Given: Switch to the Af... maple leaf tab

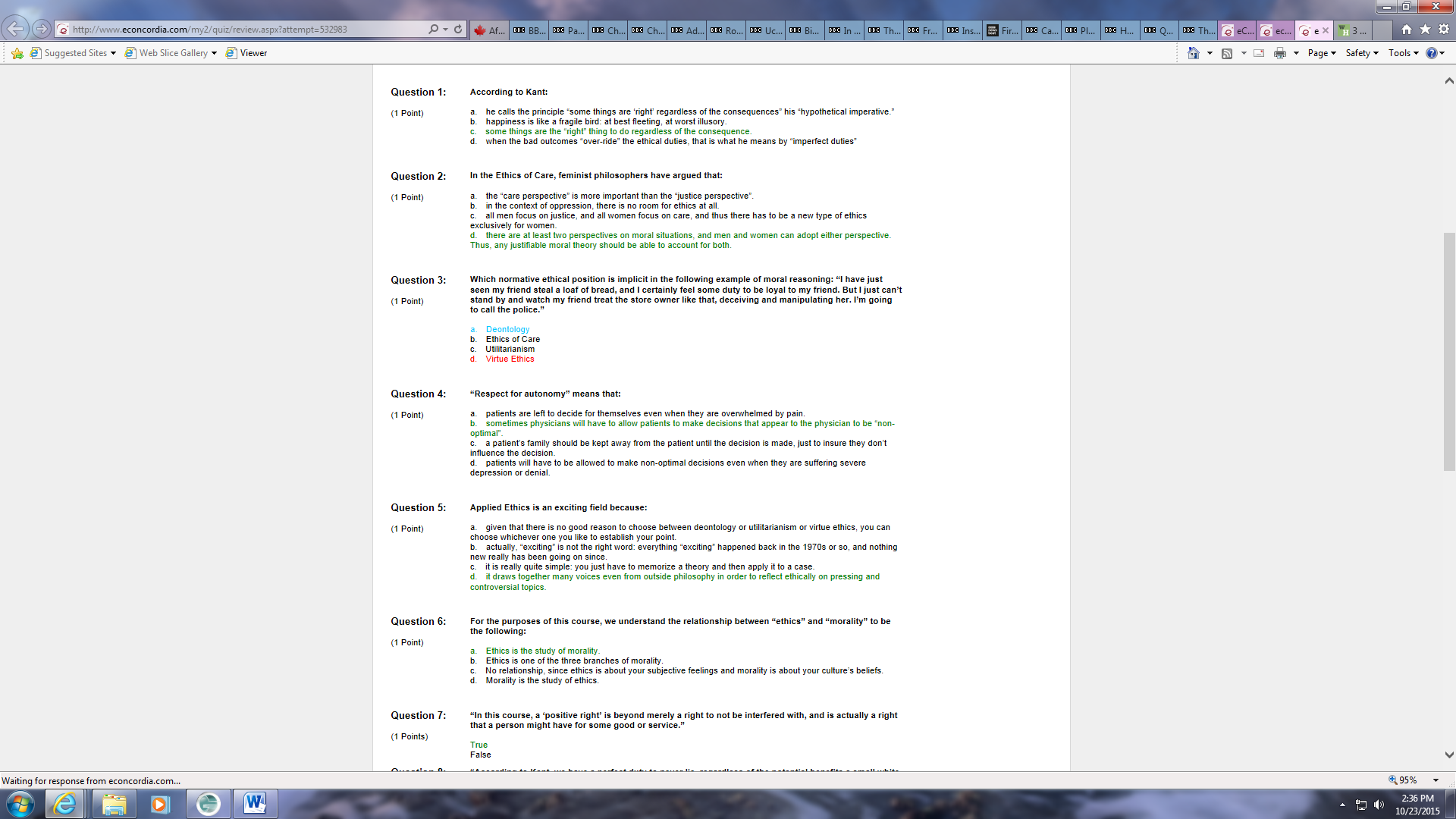Looking at the screenshot, I should click(489, 30).
